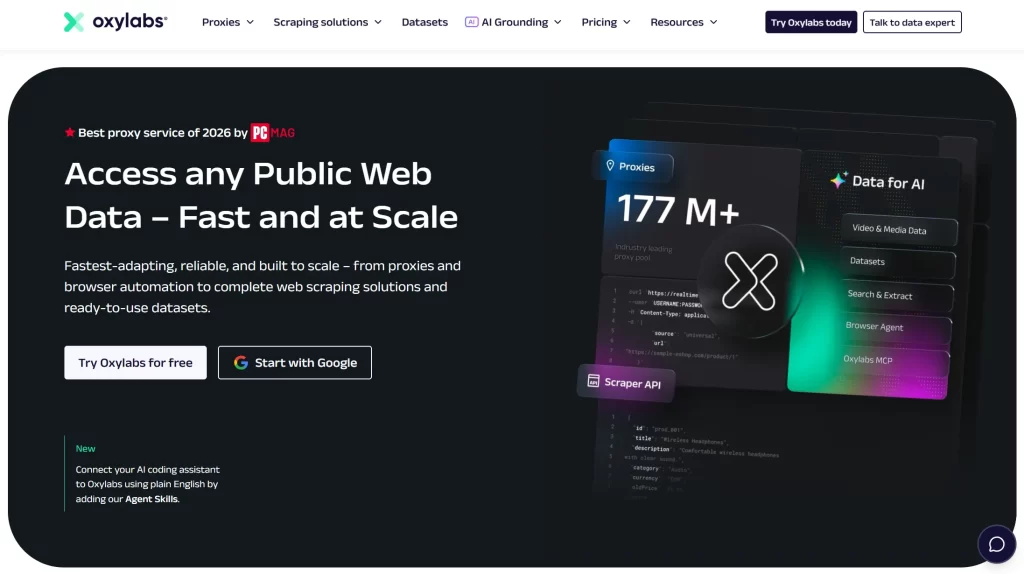Click Talk to data expert button

coord(912,22)
